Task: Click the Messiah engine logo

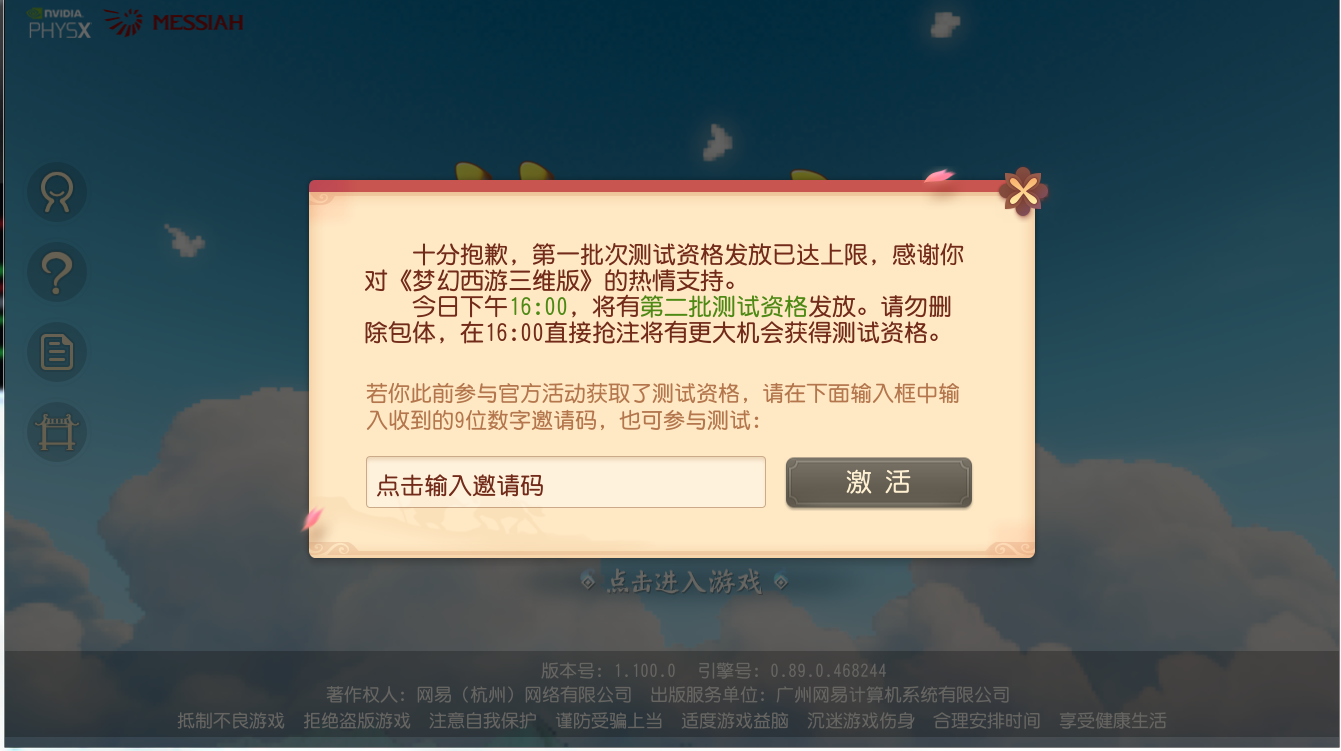Action: click(x=174, y=22)
